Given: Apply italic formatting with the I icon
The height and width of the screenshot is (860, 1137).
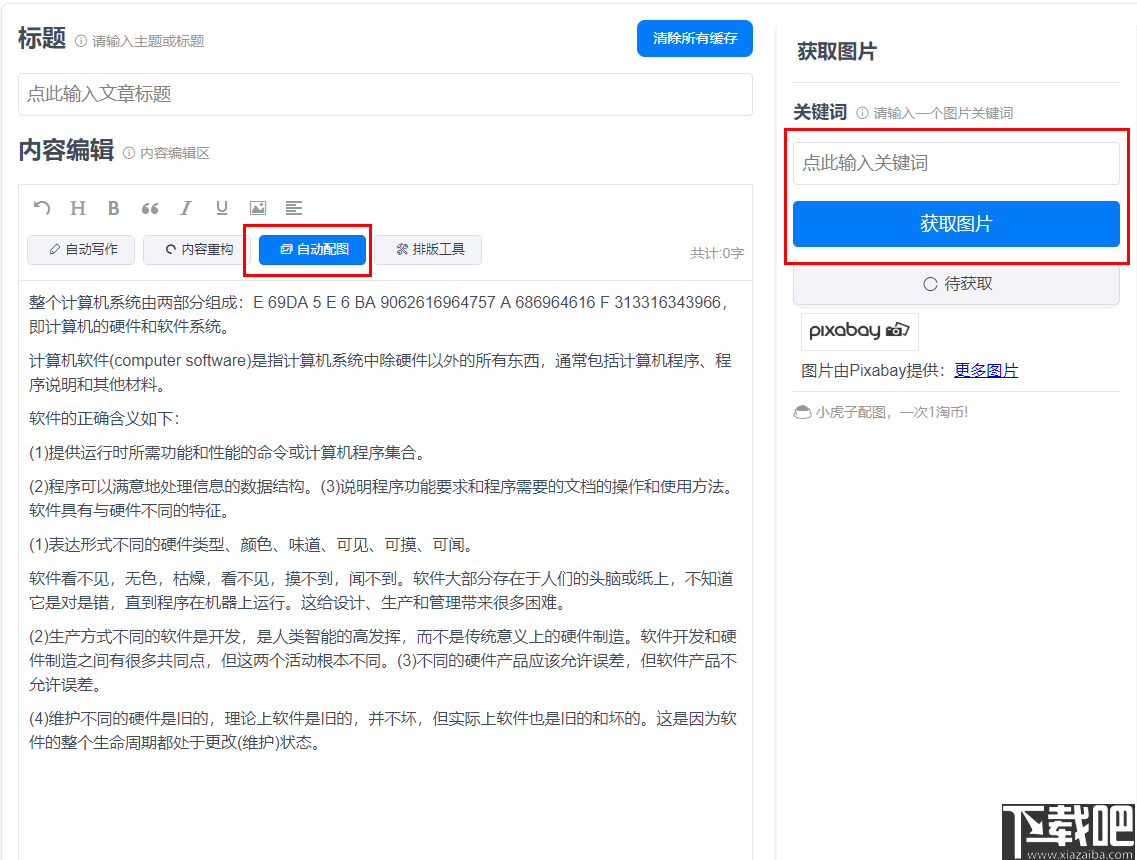Looking at the screenshot, I should click(185, 208).
